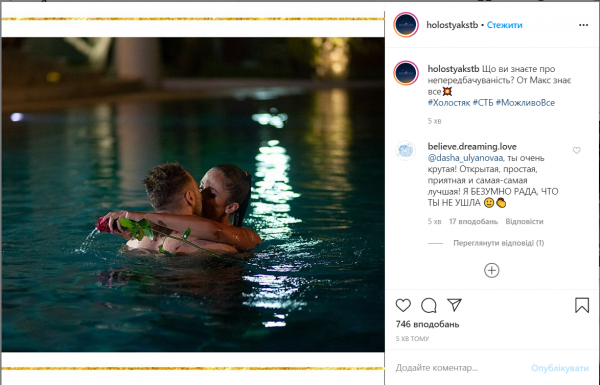Open the #Холостяк hashtag
Screen dimensions: 600x385
pyautogui.click(x=448, y=103)
